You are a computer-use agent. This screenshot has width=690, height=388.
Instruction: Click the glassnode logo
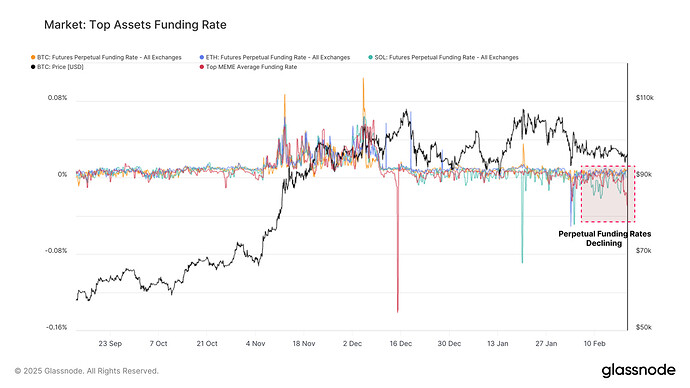click(x=638, y=370)
